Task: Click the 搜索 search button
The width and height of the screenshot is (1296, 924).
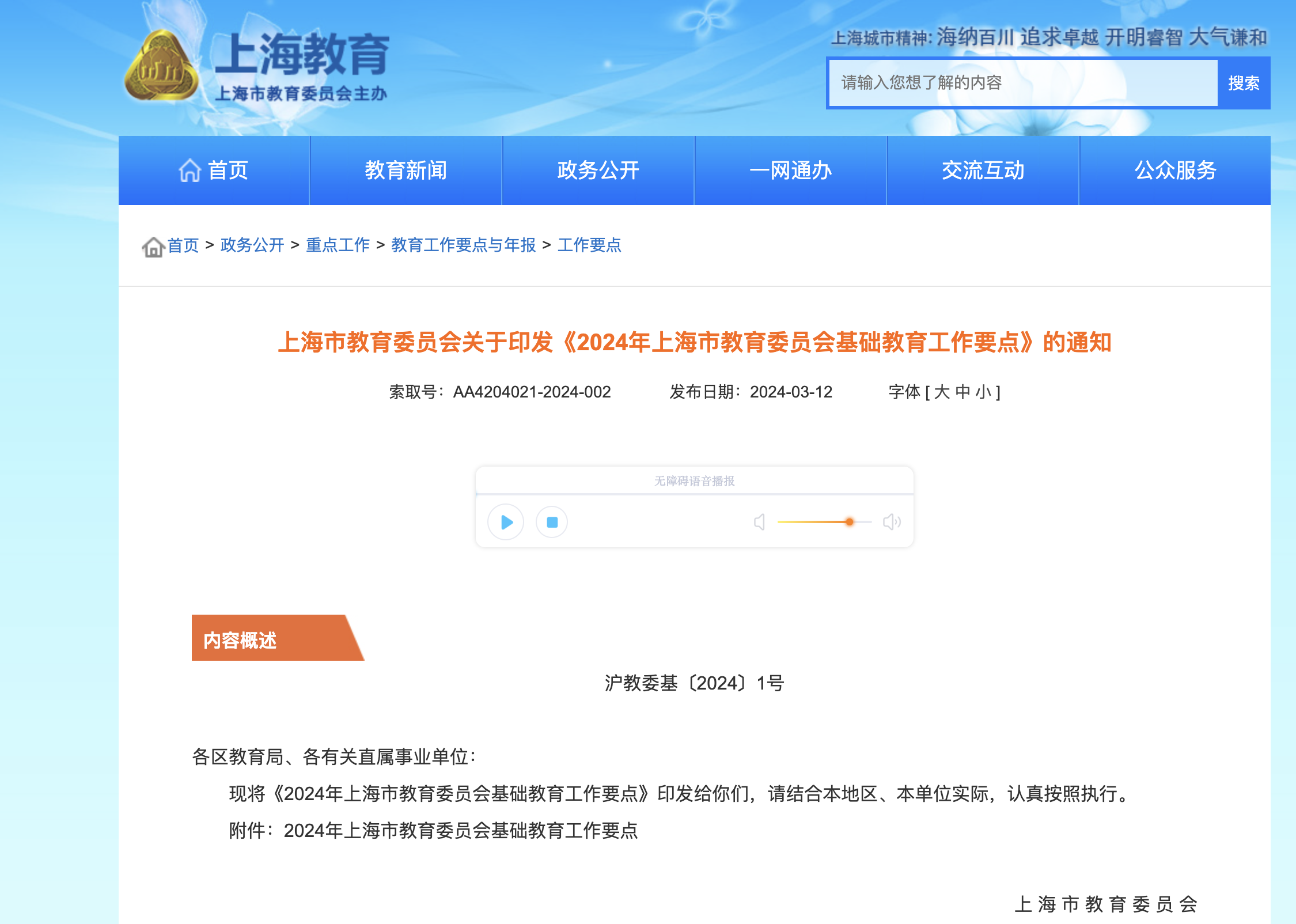Action: pos(1244,83)
